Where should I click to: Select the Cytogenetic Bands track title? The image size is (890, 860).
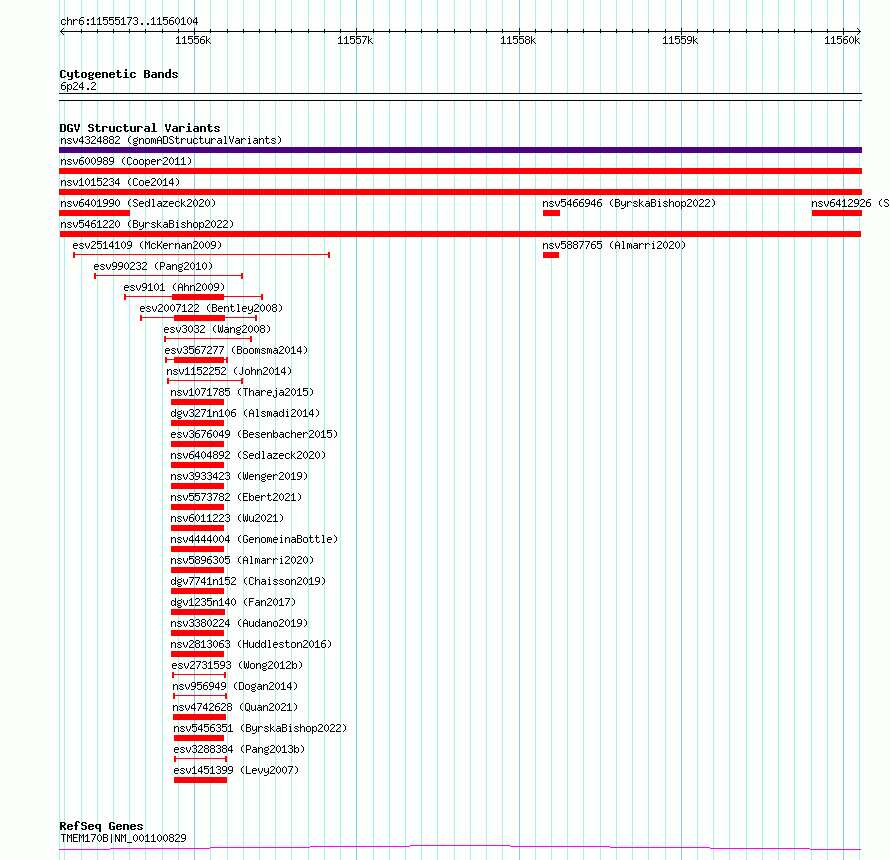[x=119, y=74]
